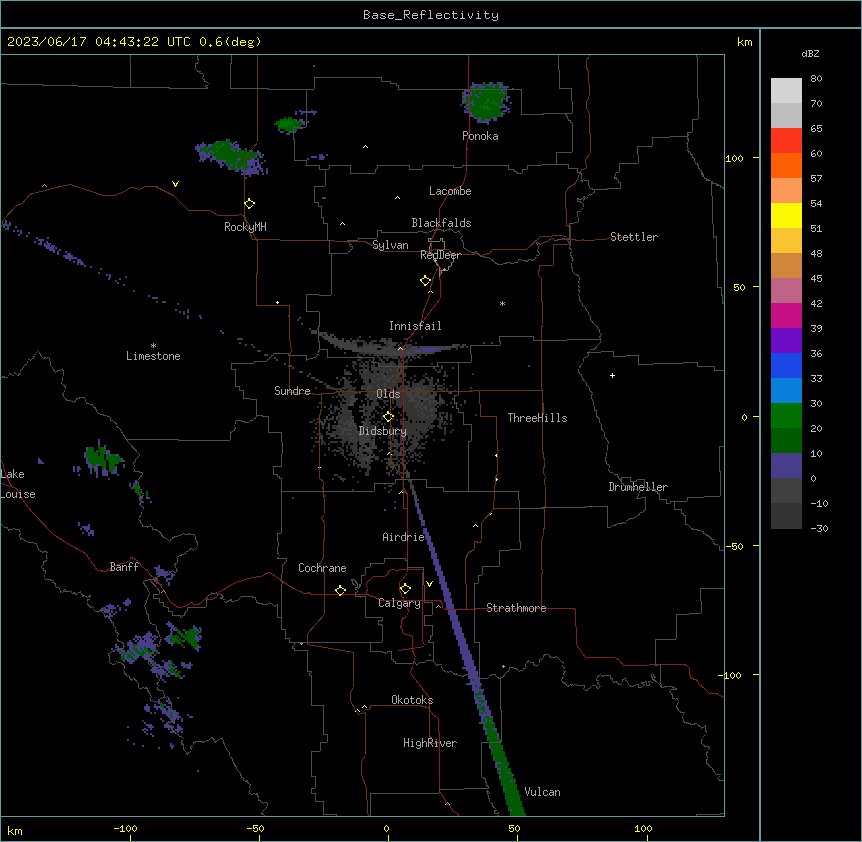
Task: Click the Lacombe city label
Action: (x=450, y=191)
